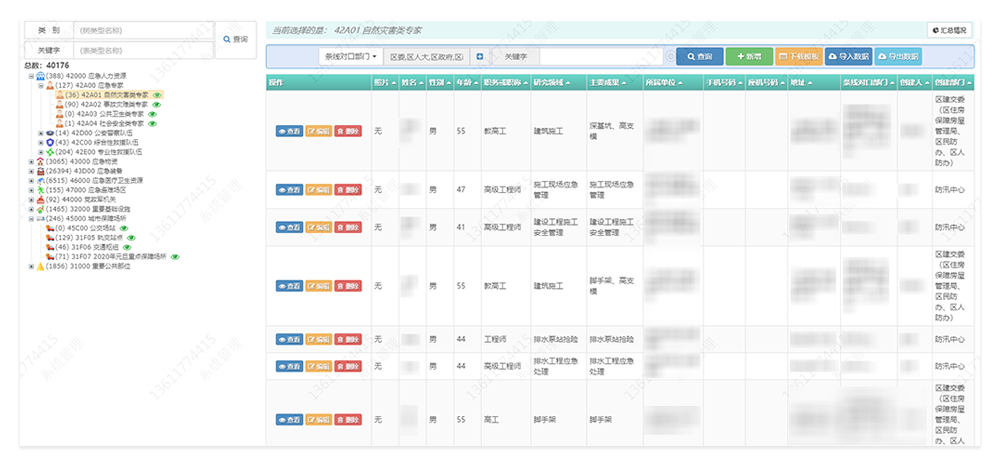Click the 47000 应急避难场区 running figure icon
Screen dimensions: 1000x470
click(x=40, y=190)
